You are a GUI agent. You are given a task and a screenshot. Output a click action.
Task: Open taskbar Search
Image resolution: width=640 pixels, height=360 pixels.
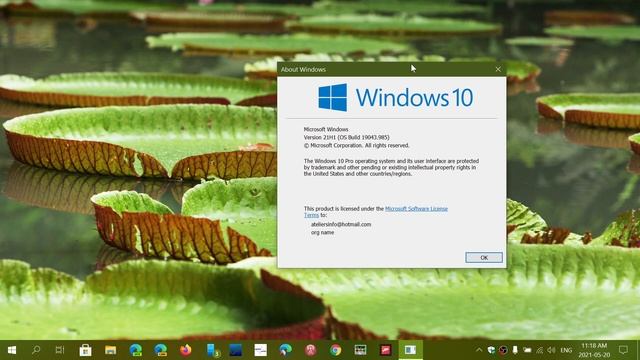pos(36,350)
